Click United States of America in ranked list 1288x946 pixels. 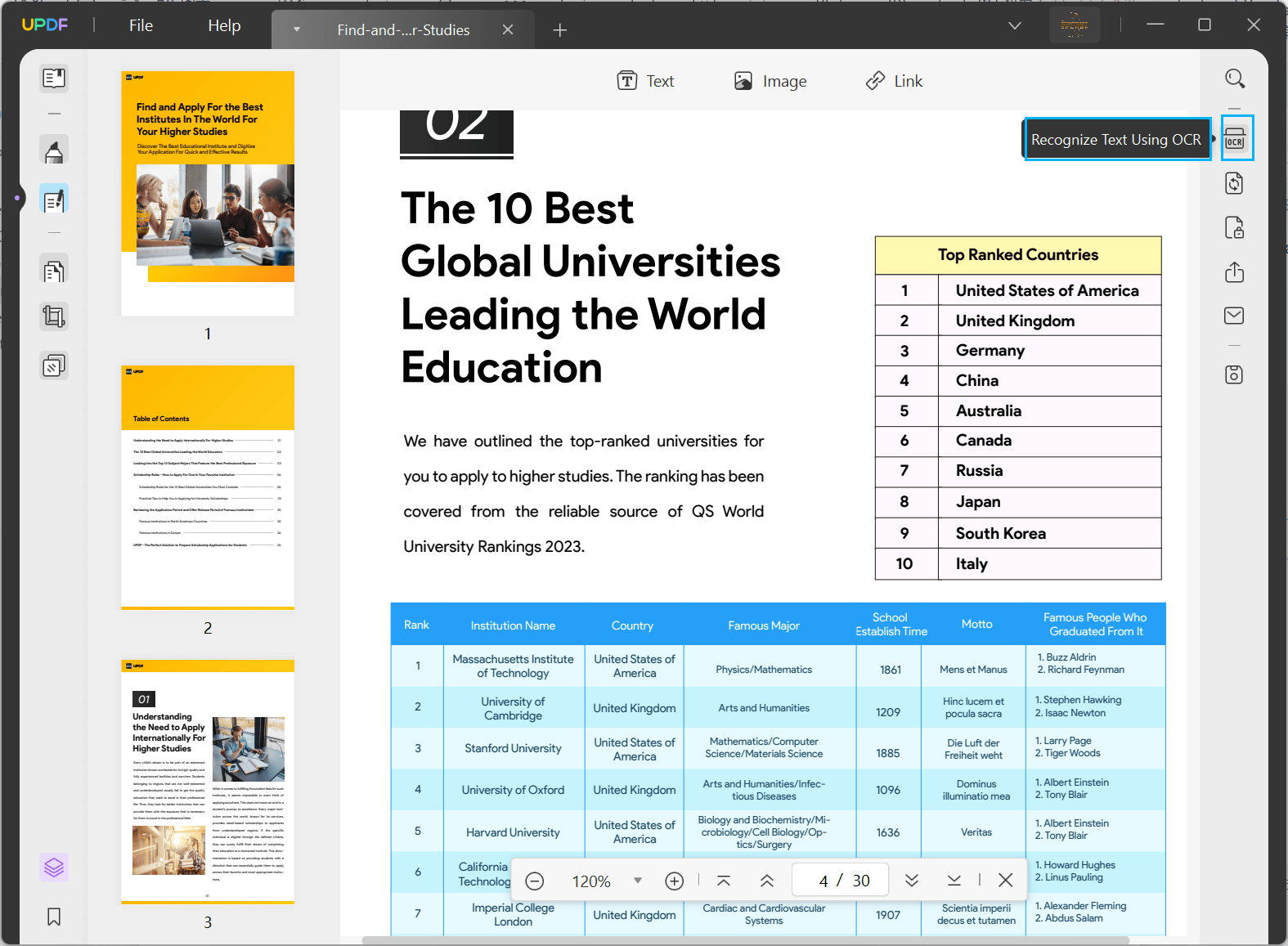click(1047, 290)
